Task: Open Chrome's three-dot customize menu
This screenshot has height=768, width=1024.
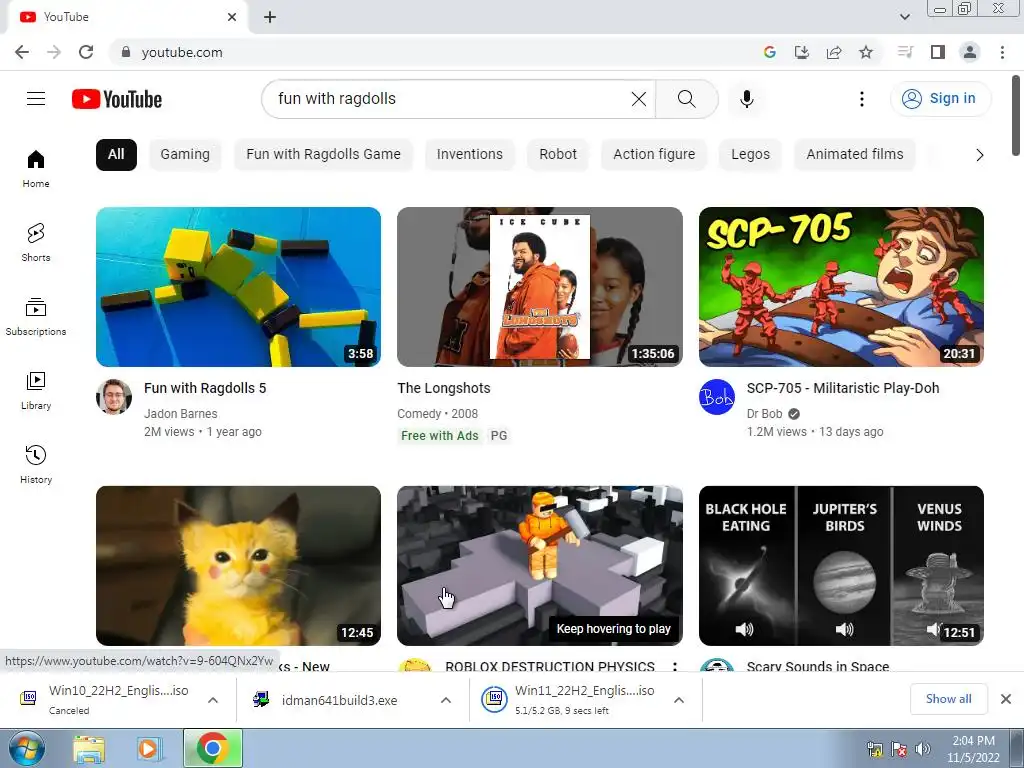Action: tap(1002, 52)
